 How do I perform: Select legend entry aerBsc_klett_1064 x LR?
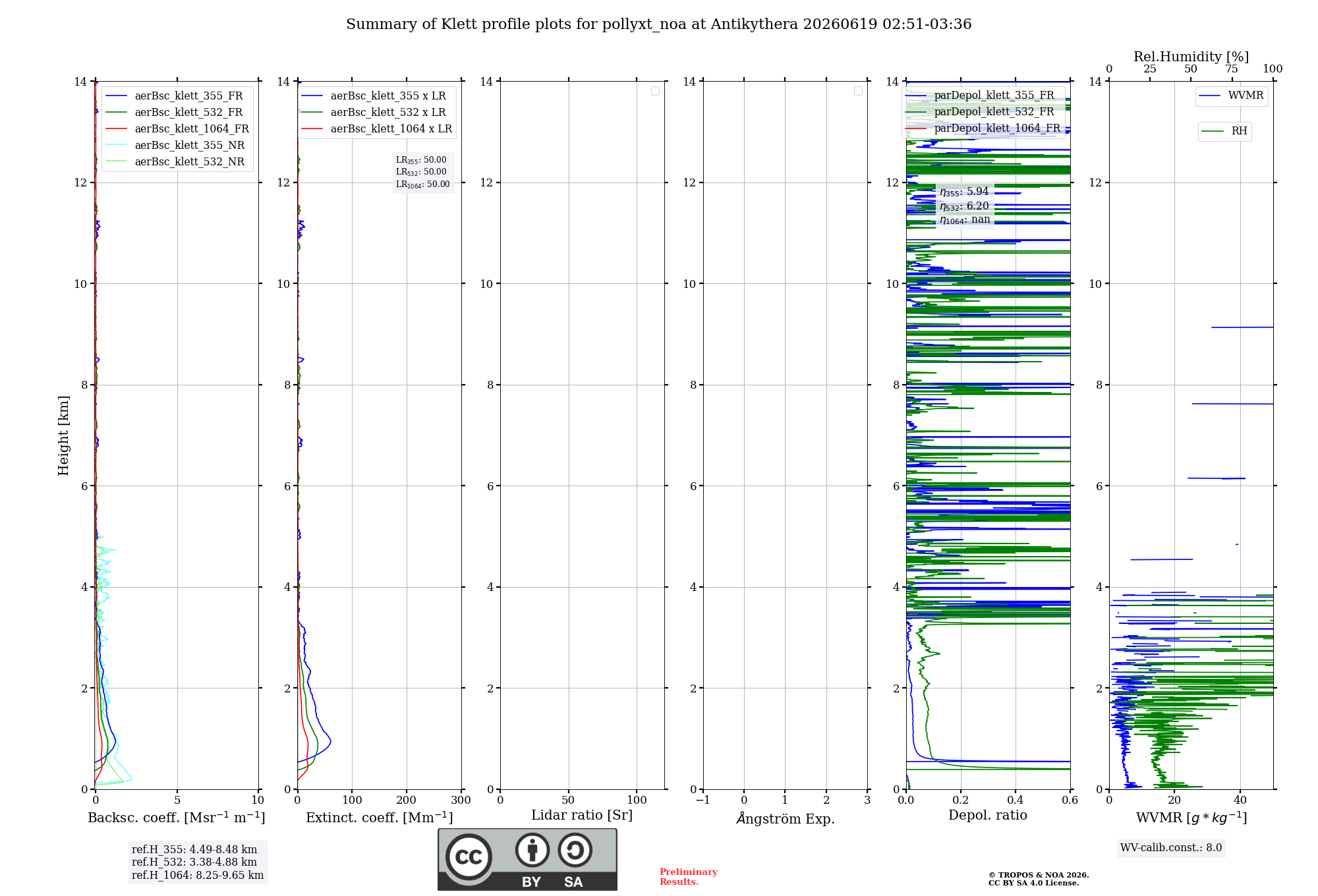click(x=378, y=128)
